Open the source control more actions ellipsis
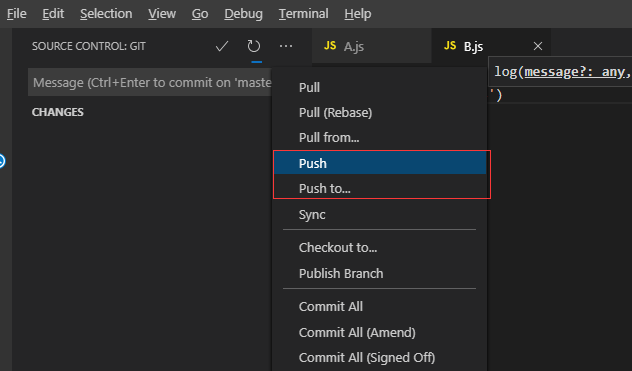 [x=286, y=46]
